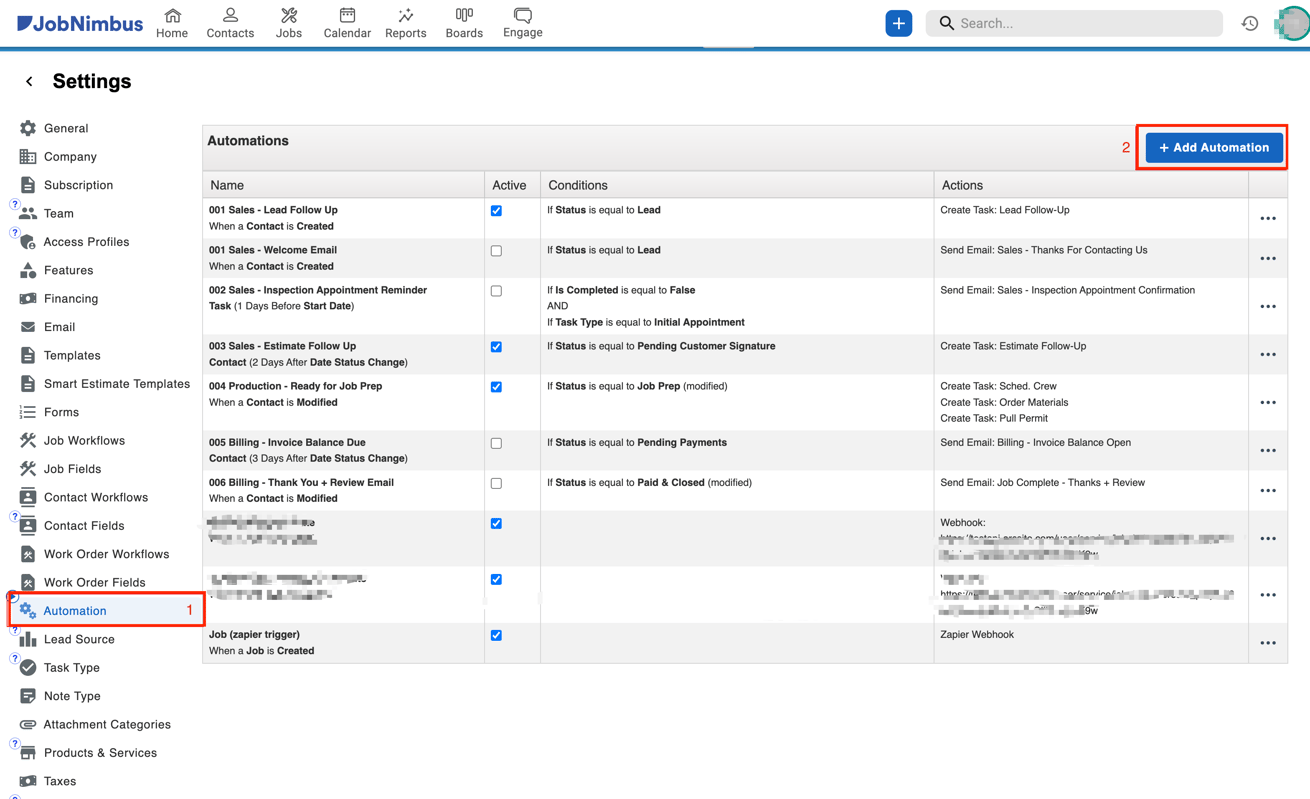
Task: Click the blue quick-add plus icon
Action: click(898, 22)
